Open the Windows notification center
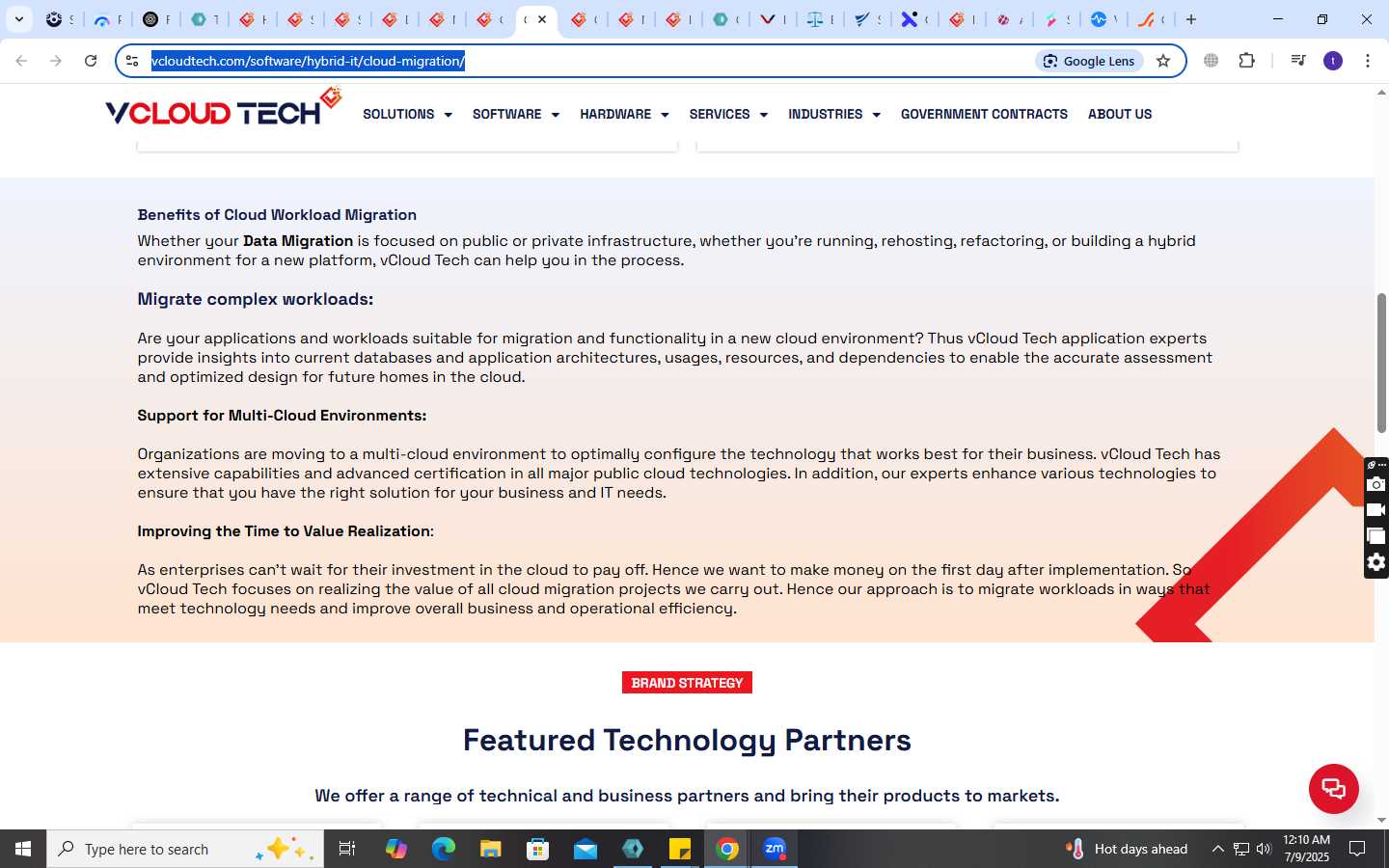This screenshot has width=1389, height=868. click(x=1357, y=849)
